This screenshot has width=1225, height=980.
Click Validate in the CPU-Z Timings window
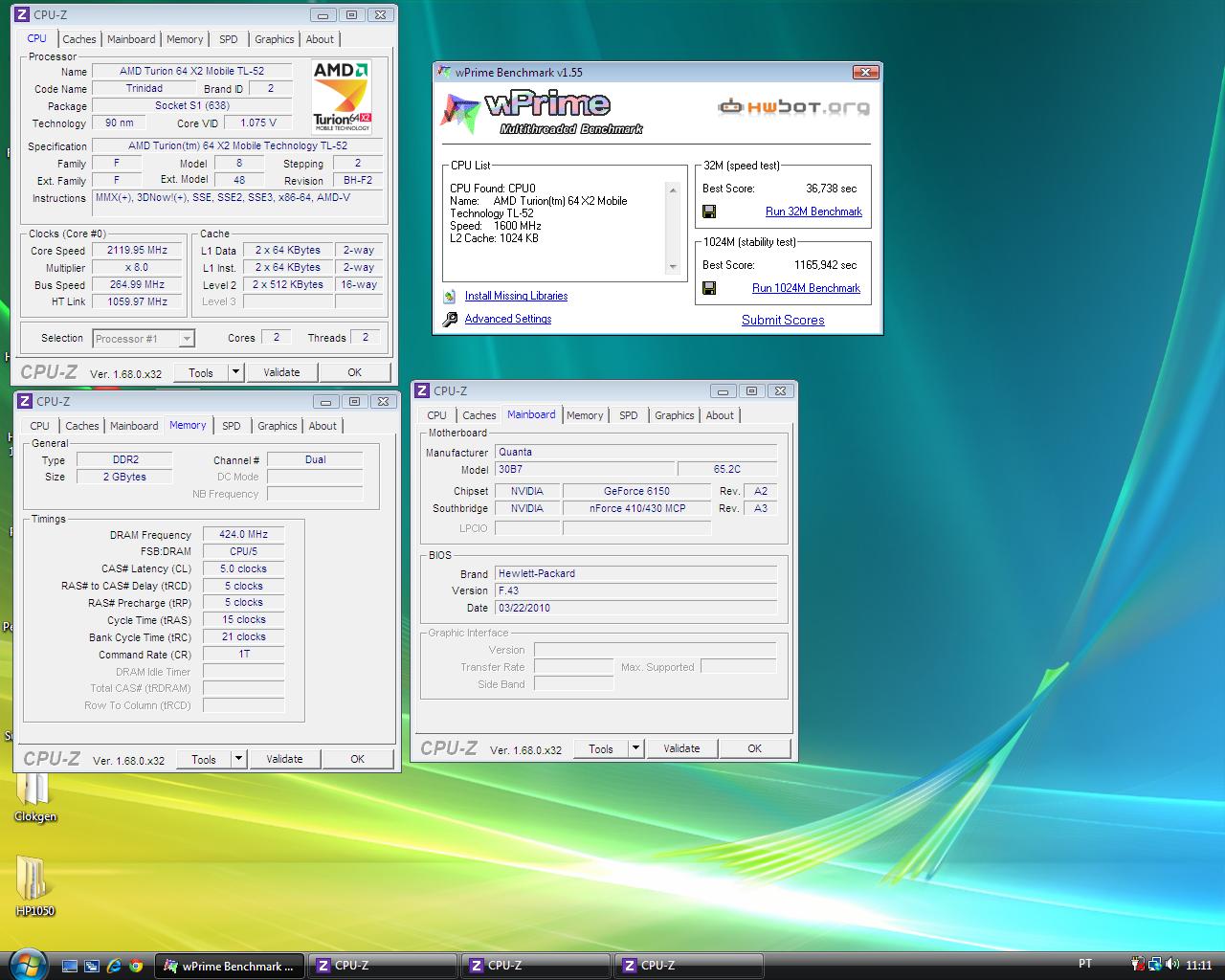coord(284,759)
